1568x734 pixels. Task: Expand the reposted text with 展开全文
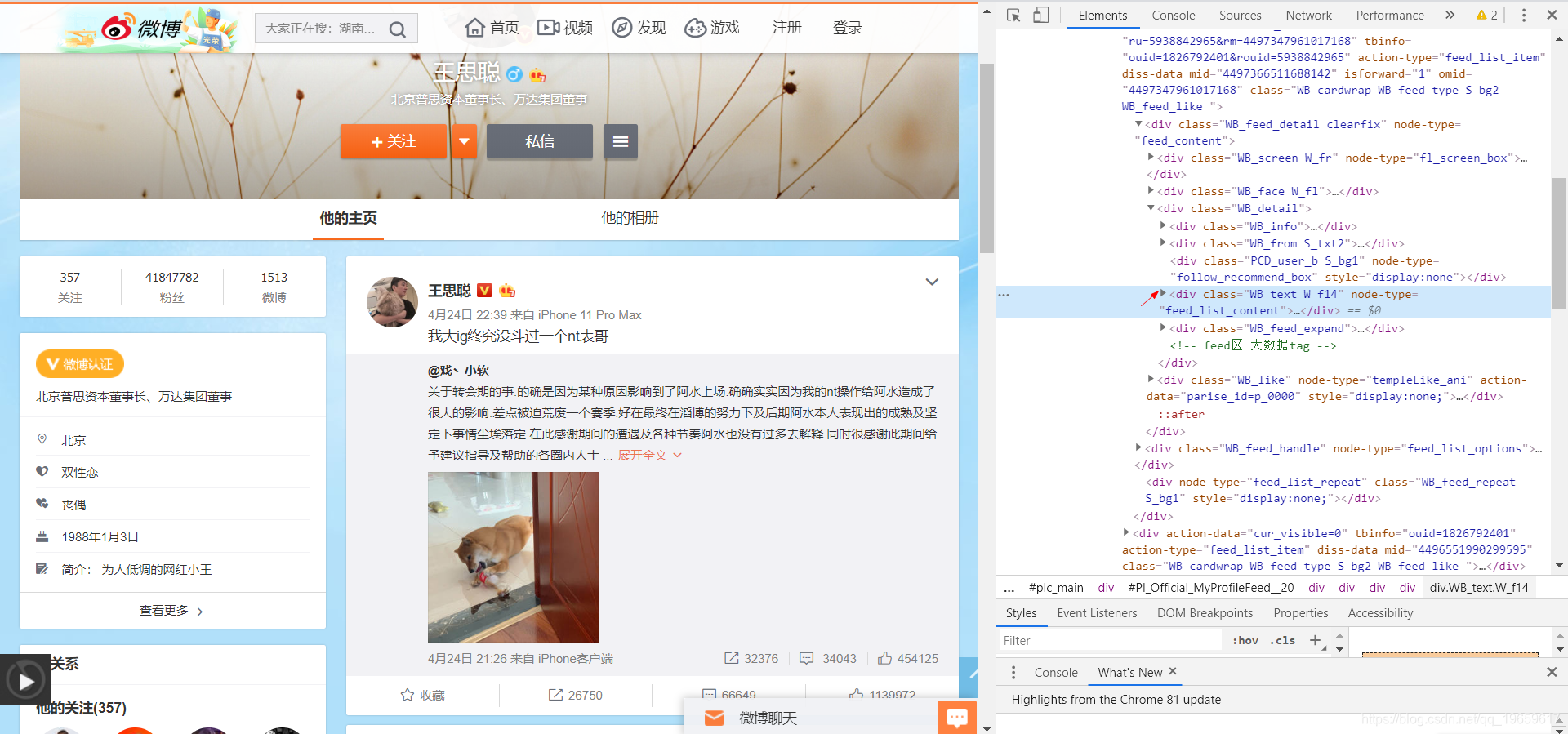tap(649, 456)
